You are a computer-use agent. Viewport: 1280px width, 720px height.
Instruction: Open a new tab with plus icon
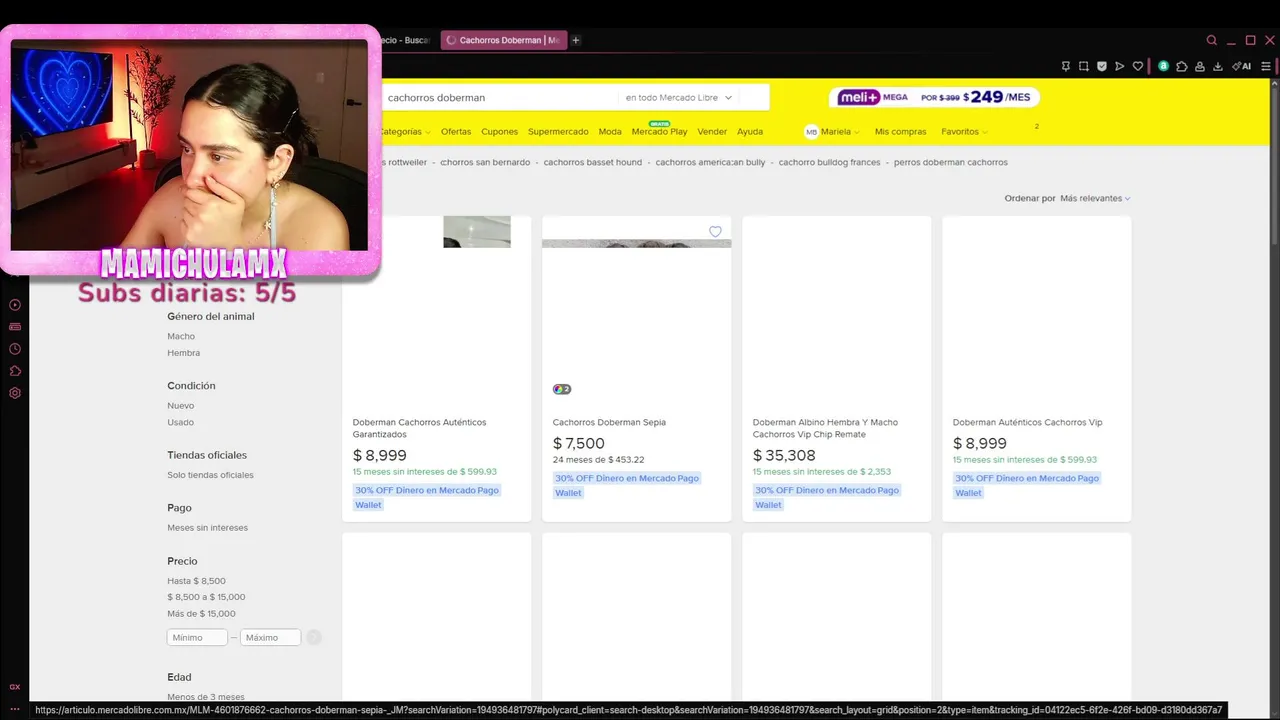pos(576,40)
